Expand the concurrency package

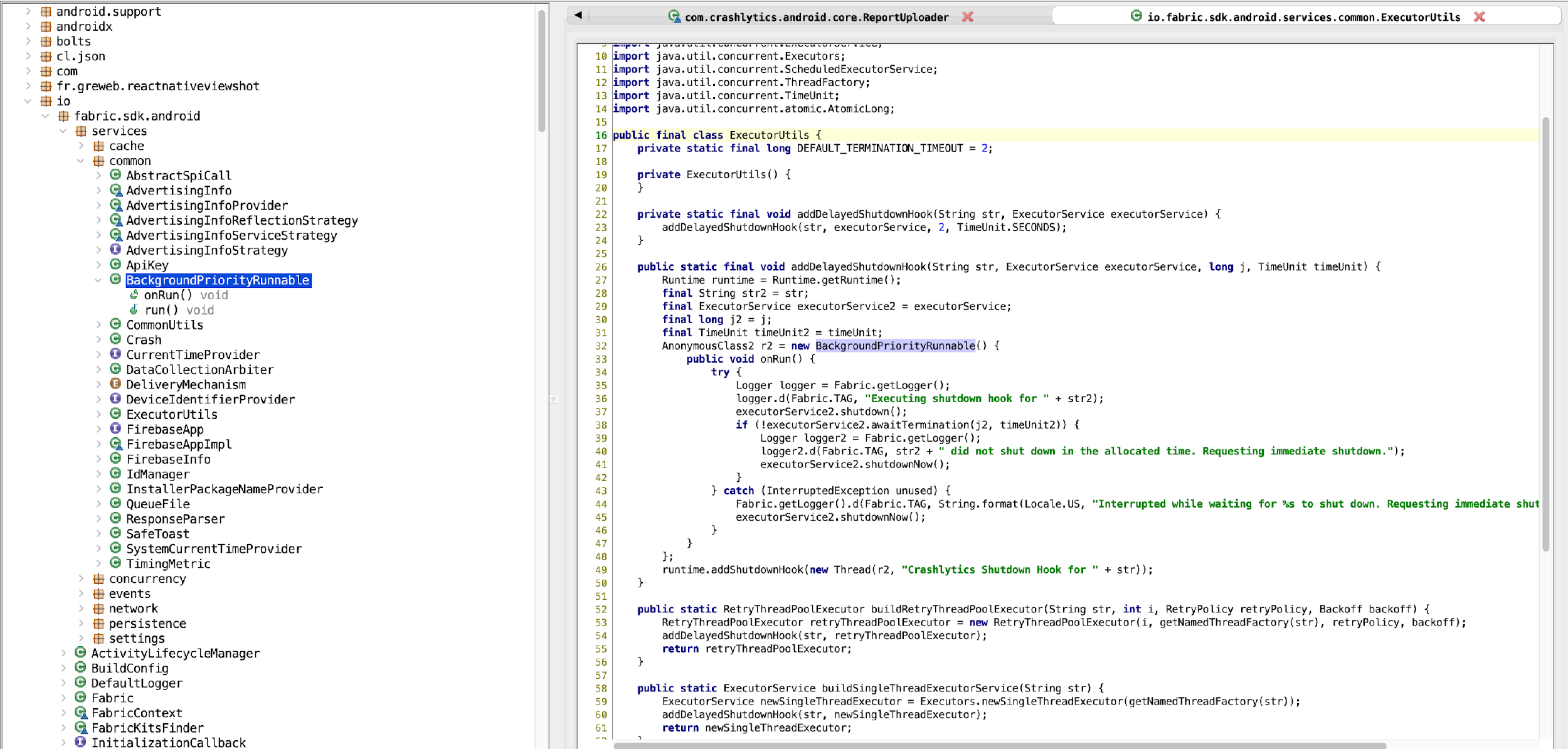pos(81,578)
